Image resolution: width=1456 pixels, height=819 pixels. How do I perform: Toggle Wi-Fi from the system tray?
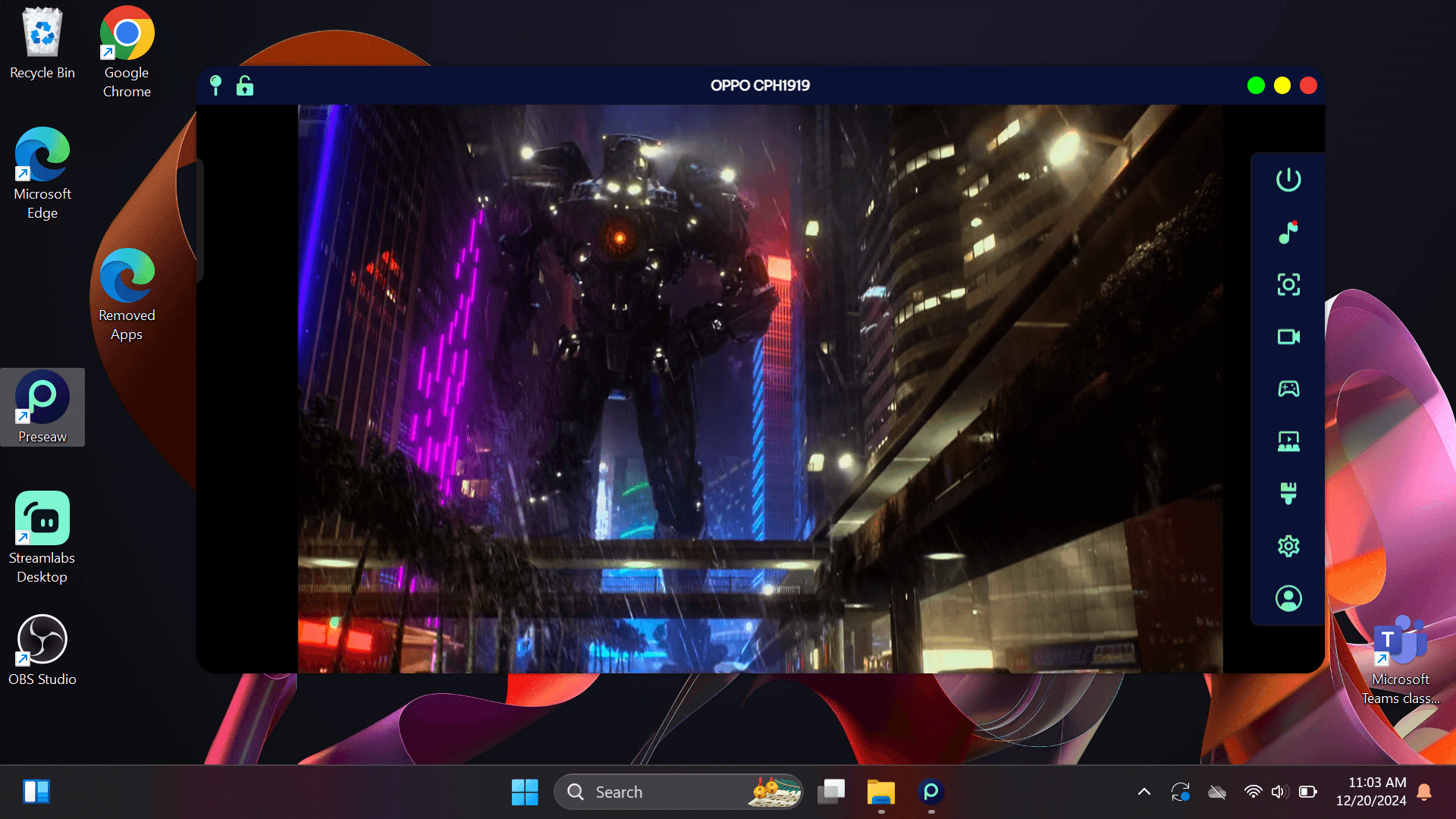[x=1252, y=791]
